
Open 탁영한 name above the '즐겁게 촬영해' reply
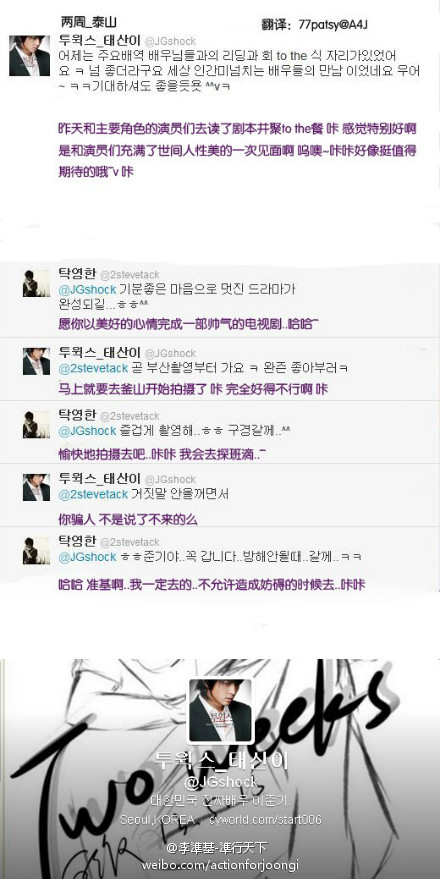pos(77,415)
